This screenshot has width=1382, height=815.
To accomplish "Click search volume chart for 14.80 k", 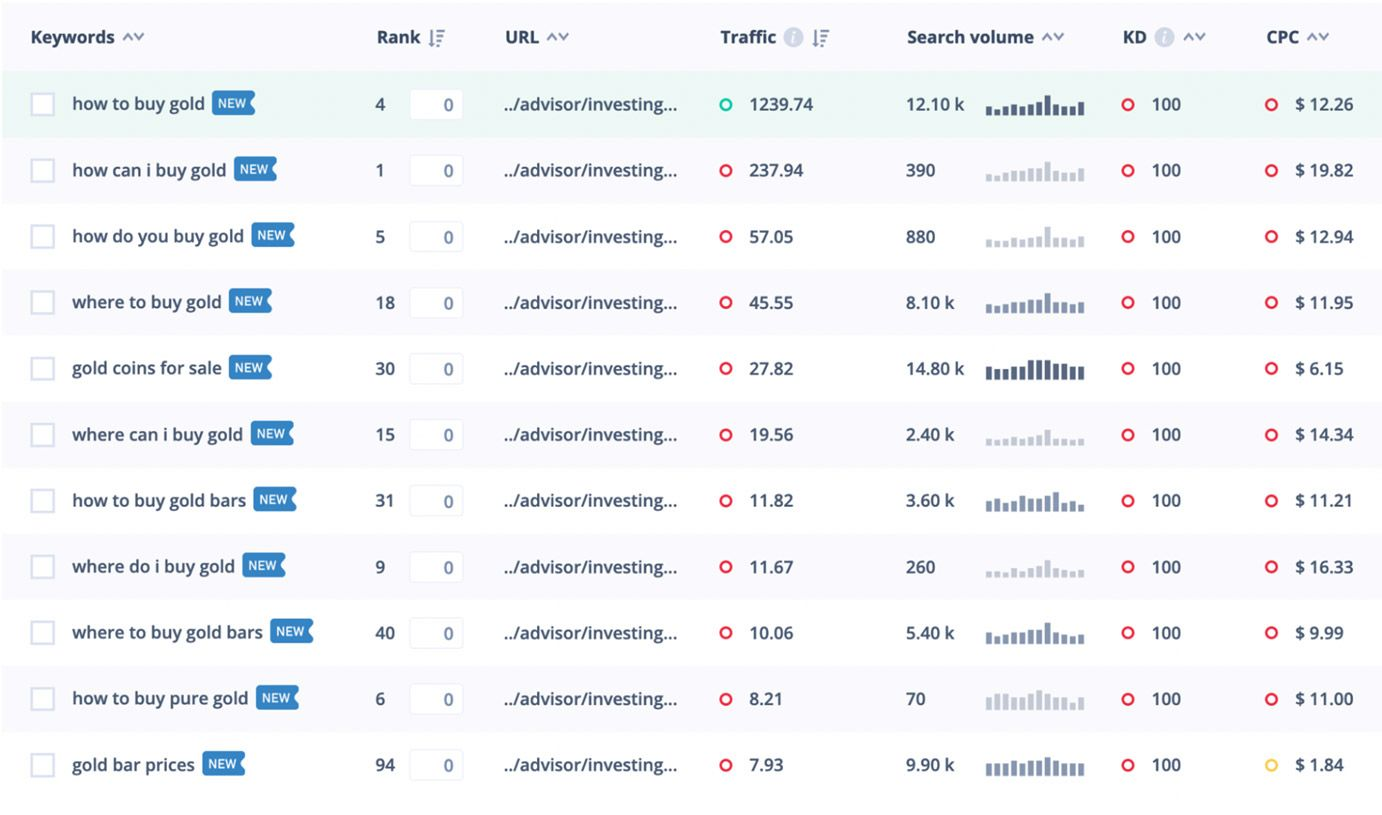I will [1035, 369].
